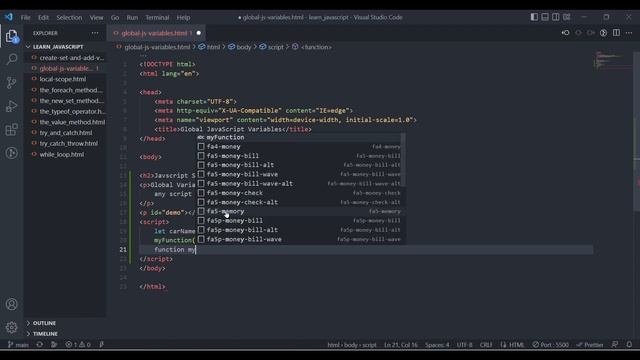Open the Run menu

[x=132, y=17]
